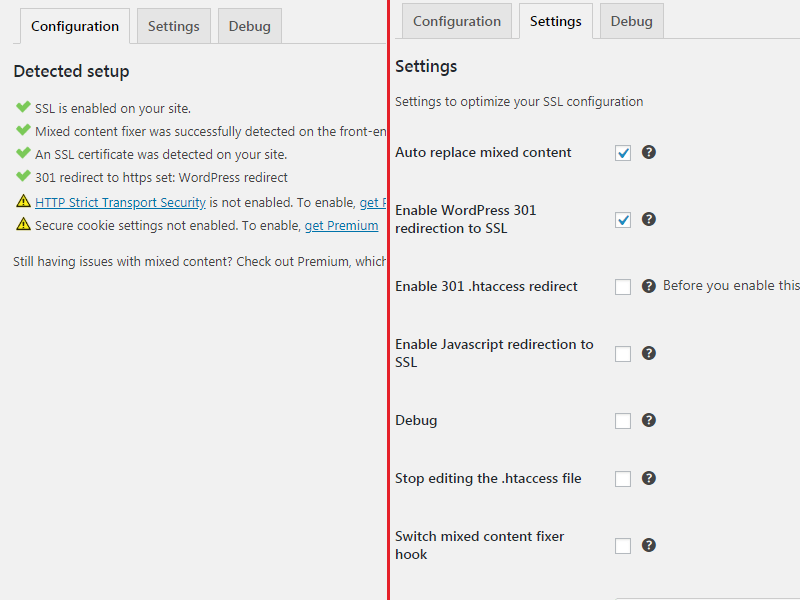Open help for Enable Javascript redirection to SSL
This screenshot has width=800, height=600.
pyautogui.click(x=649, y=353)
